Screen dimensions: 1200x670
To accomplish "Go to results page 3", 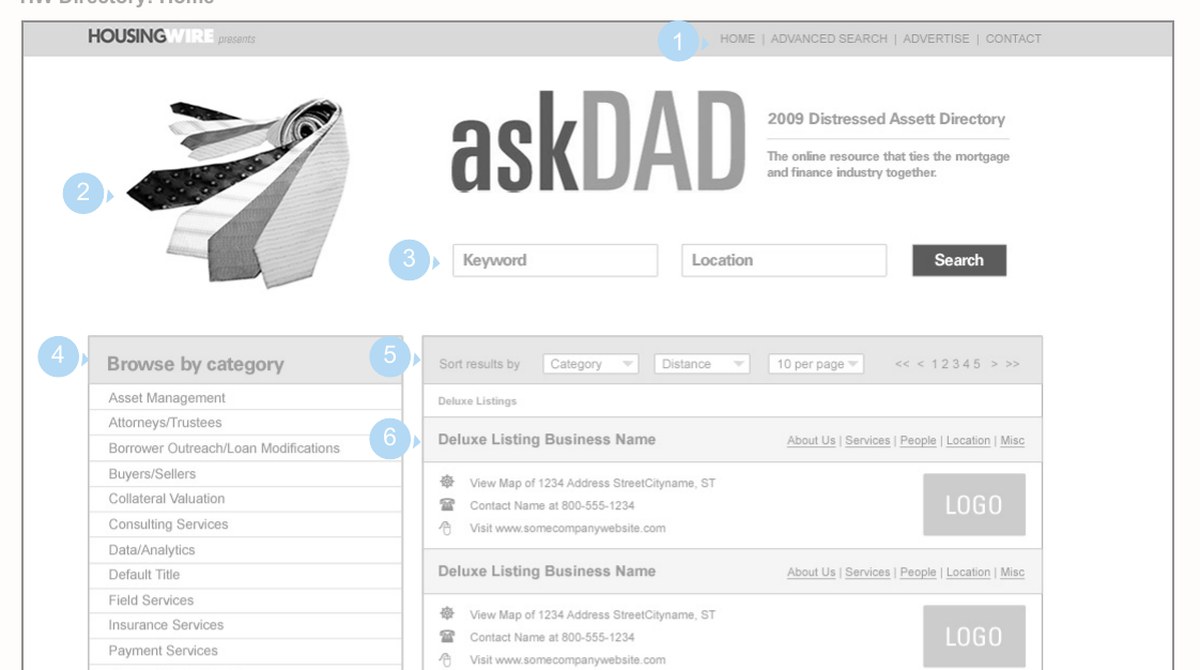I will pyautogui.click(x=956, y=364).
